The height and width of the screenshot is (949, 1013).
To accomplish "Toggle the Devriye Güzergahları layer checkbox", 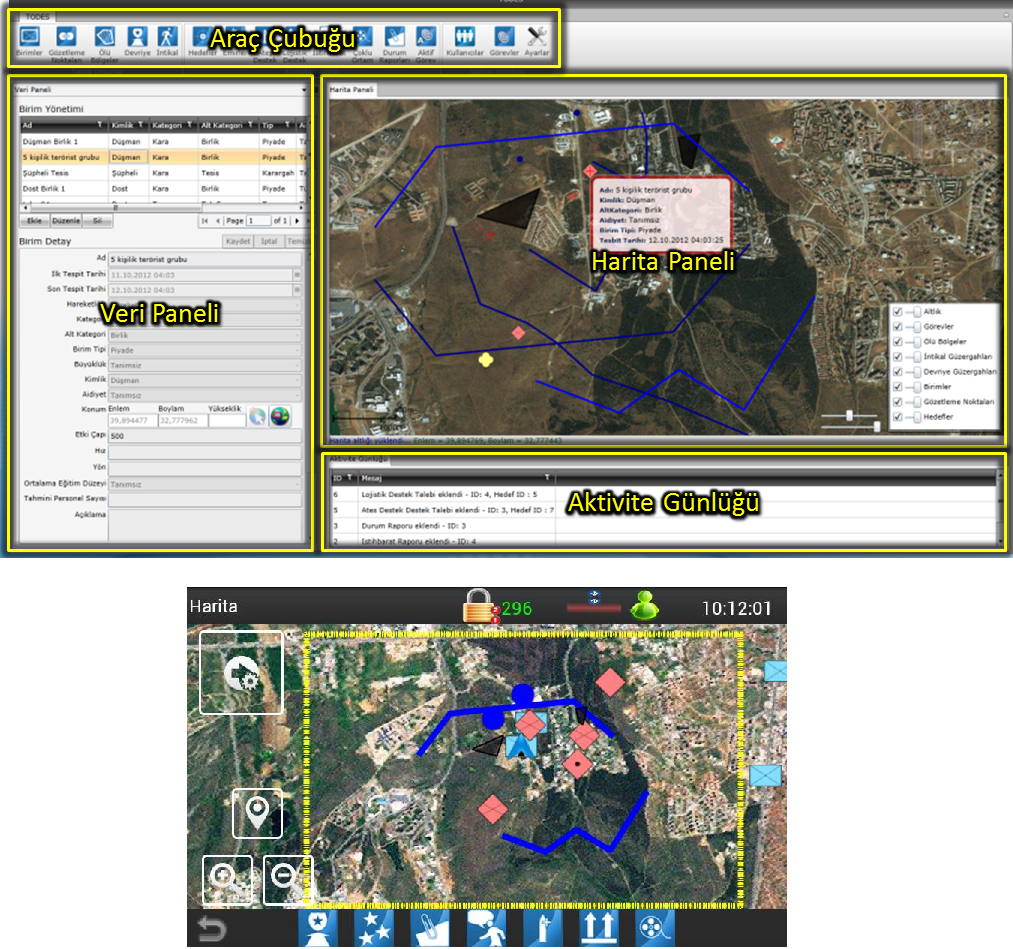I will coord(897,371).
